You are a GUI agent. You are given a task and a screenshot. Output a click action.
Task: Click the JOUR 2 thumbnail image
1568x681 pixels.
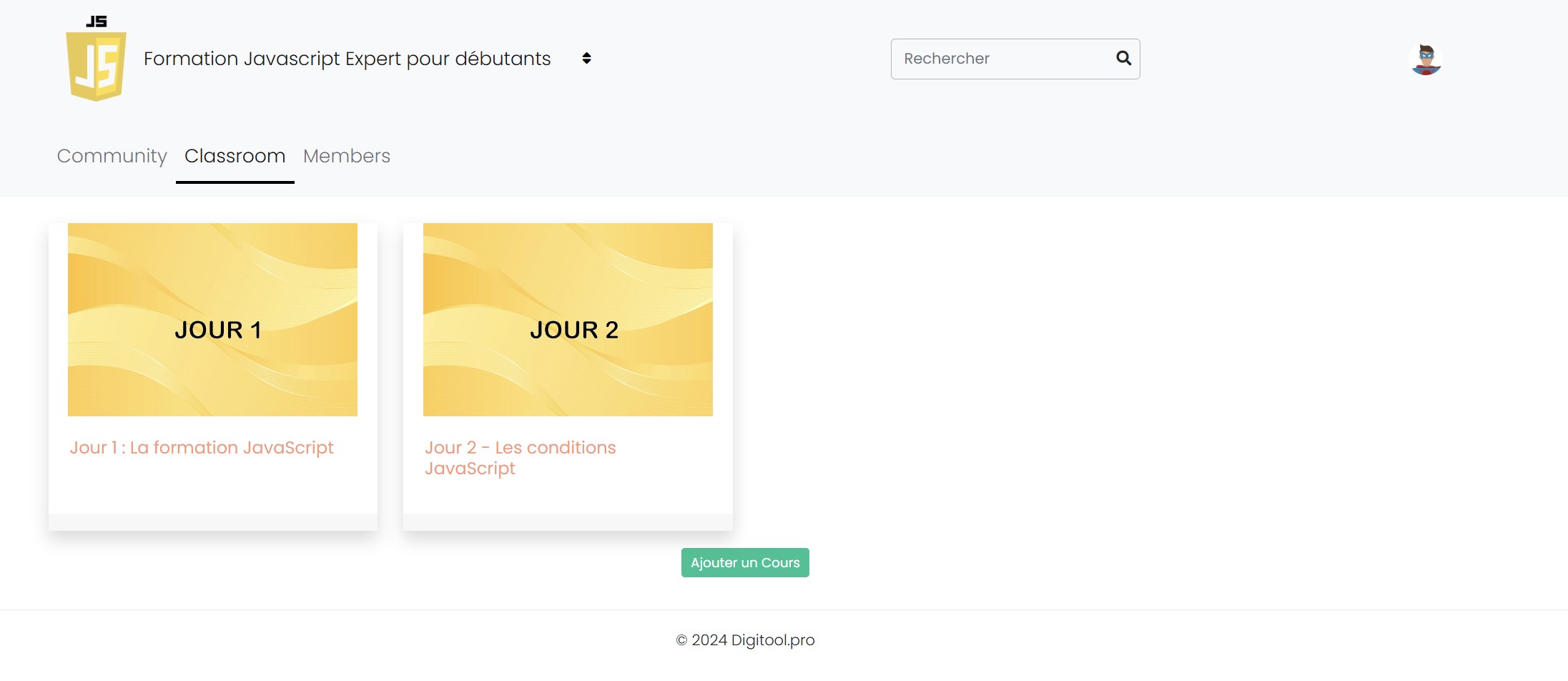point(568,320)
